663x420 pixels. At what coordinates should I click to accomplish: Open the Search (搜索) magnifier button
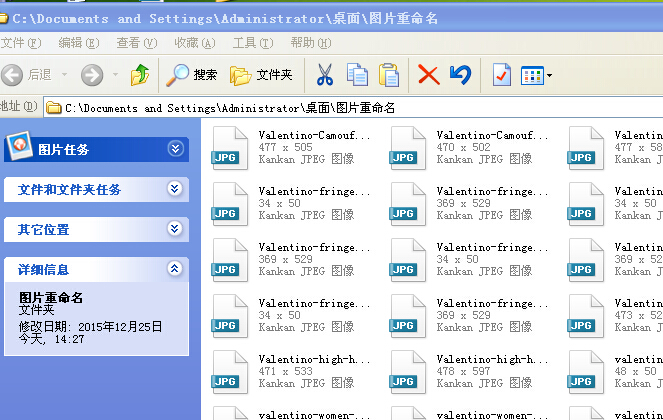[x=192, y=75]
